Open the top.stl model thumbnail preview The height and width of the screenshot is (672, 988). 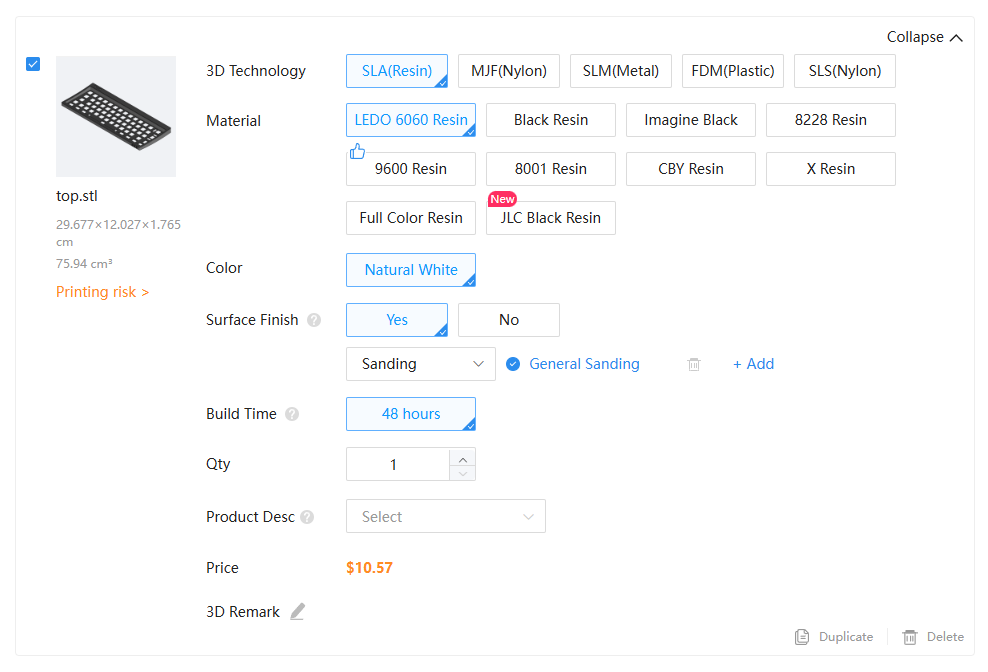116,116
